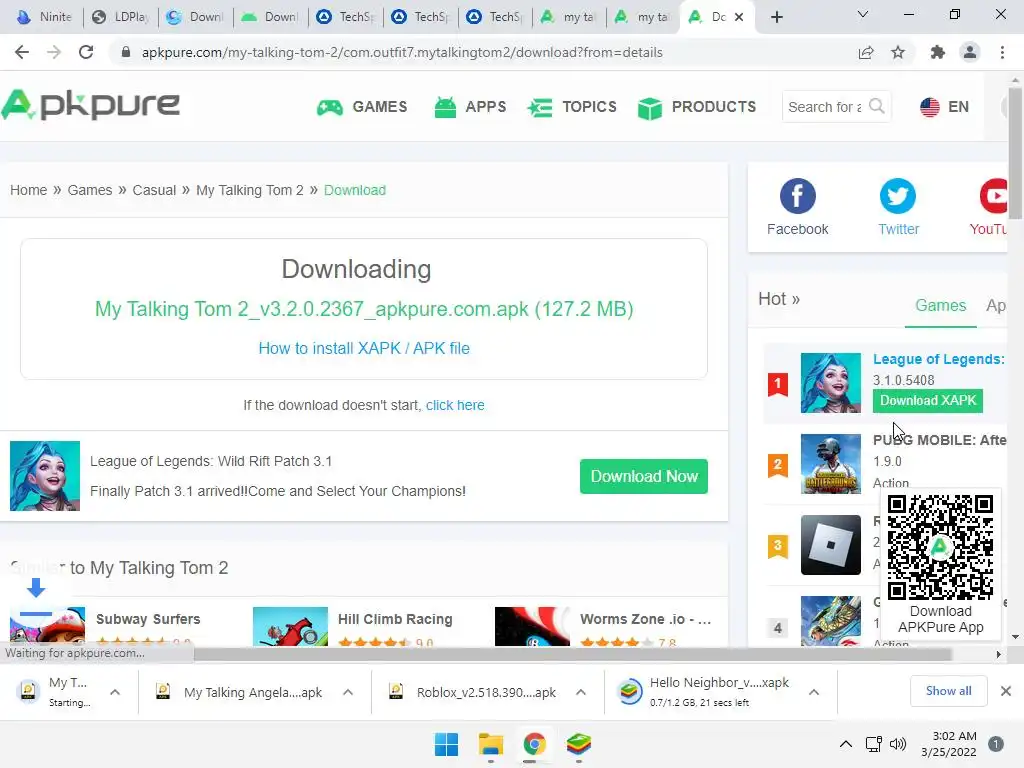Click the browser forward arrow
The image size is (1024, 768).
(x=54, y=52)
